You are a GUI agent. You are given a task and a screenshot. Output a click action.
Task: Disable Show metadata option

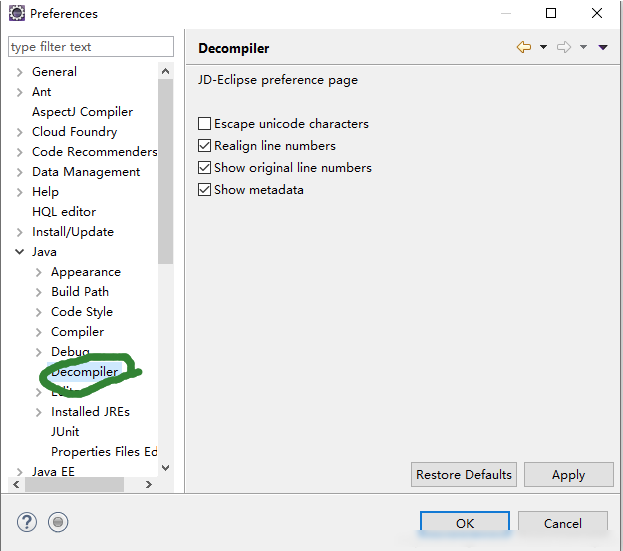pyautogui.click(x=205, y=190)
